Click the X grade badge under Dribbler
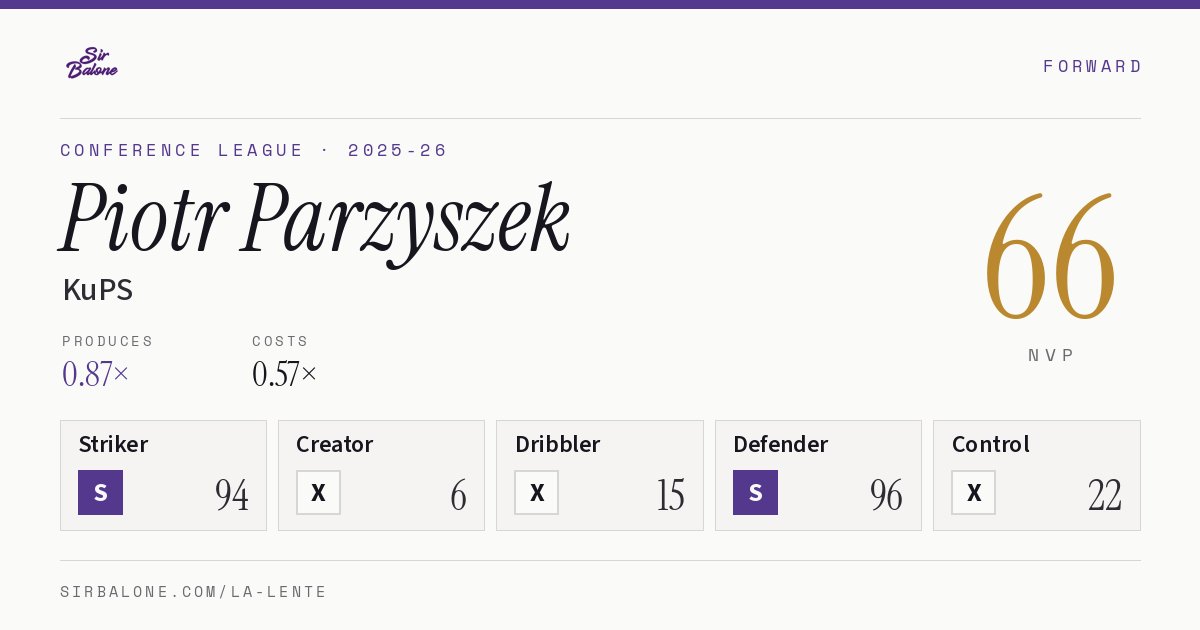The height and width of the screenshot is (630, 1200). [537, 493]
